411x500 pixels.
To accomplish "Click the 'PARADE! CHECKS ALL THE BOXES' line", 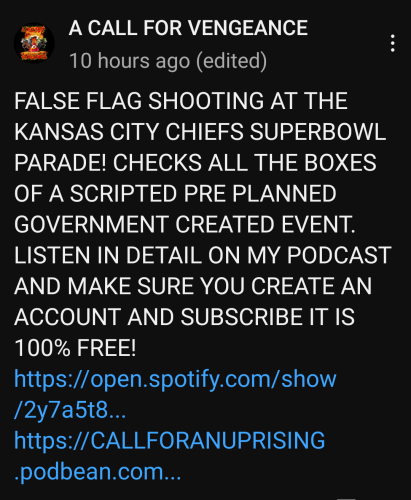I will click(x=195, y=163).
